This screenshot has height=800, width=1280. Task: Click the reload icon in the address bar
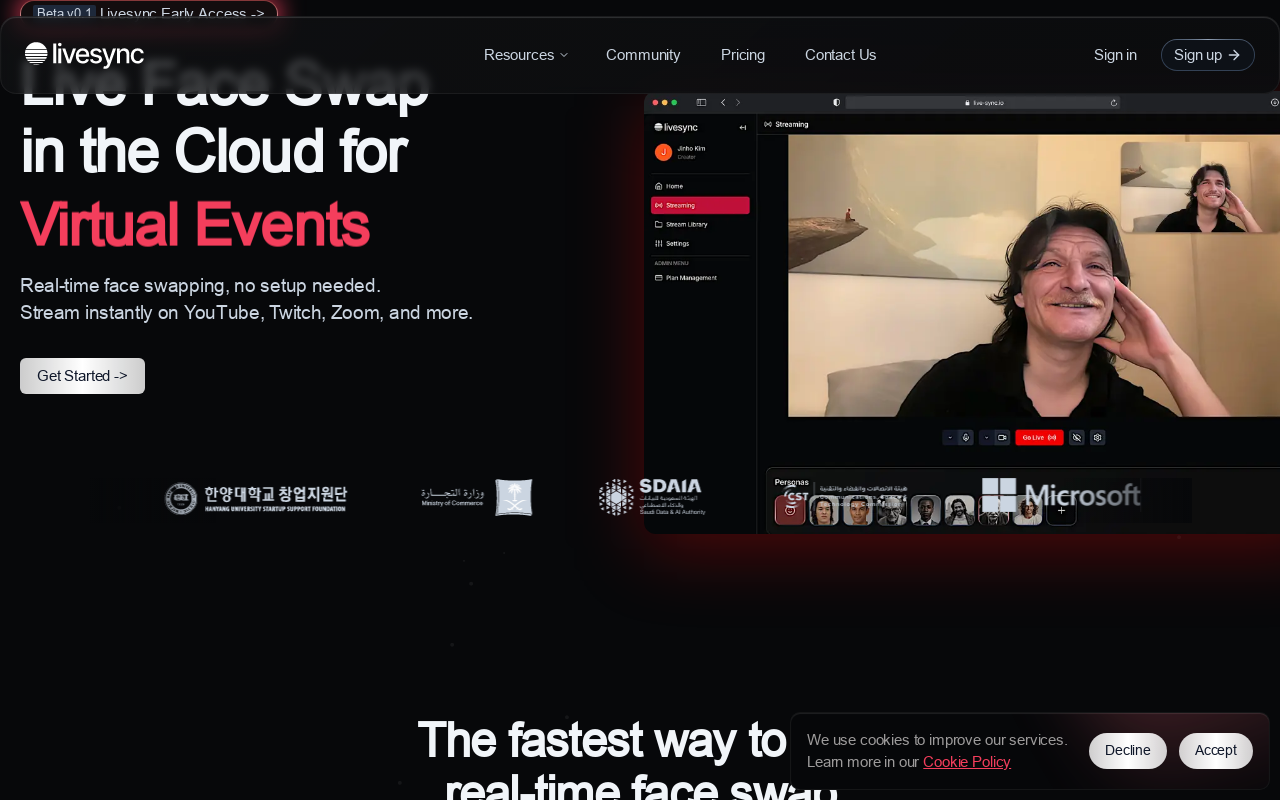(x=1114, y=102)
